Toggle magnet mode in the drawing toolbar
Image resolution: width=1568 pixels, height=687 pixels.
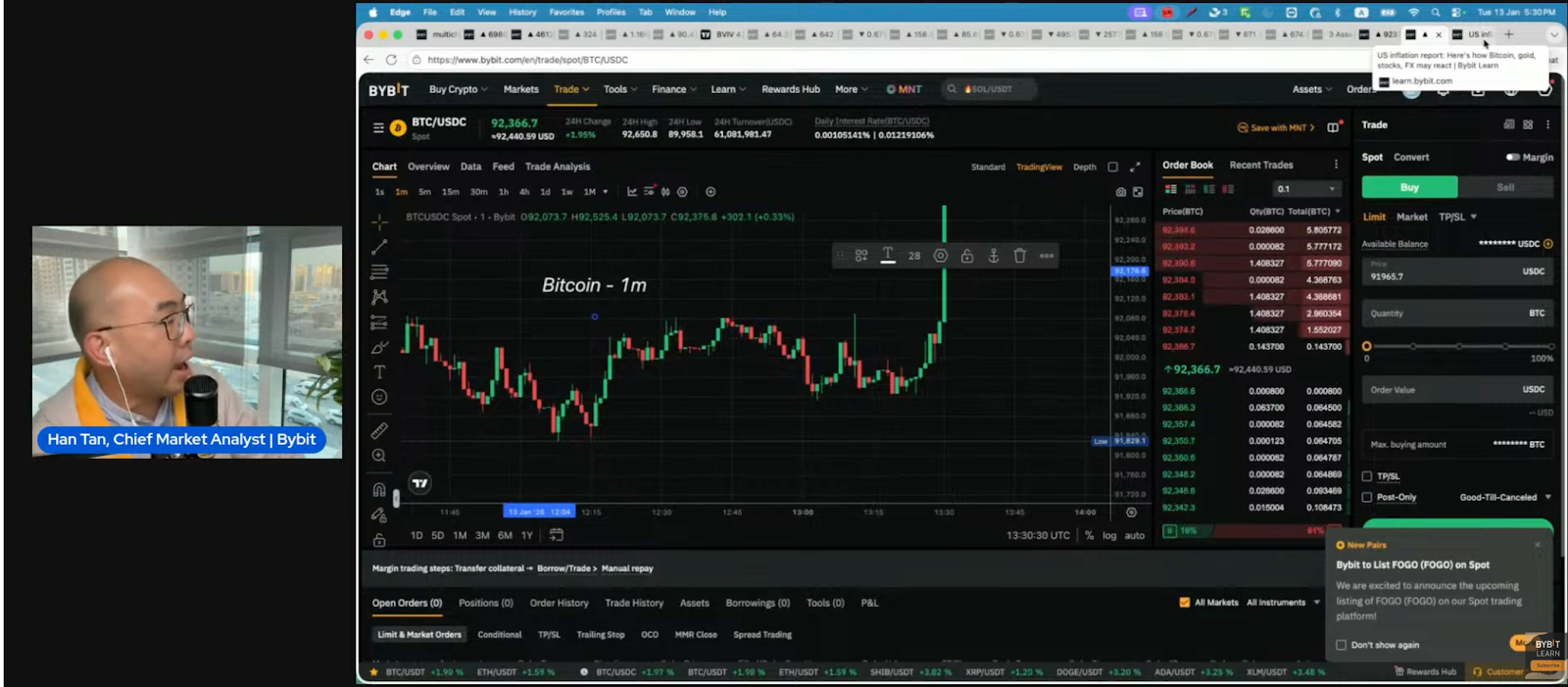379,489
